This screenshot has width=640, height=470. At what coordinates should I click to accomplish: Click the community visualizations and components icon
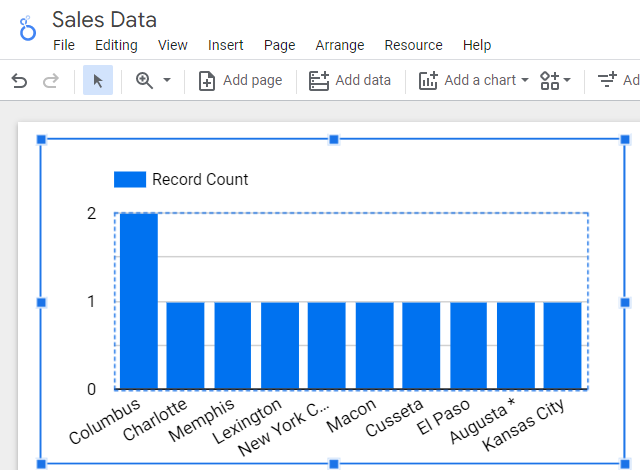click(x=549, y=80)
